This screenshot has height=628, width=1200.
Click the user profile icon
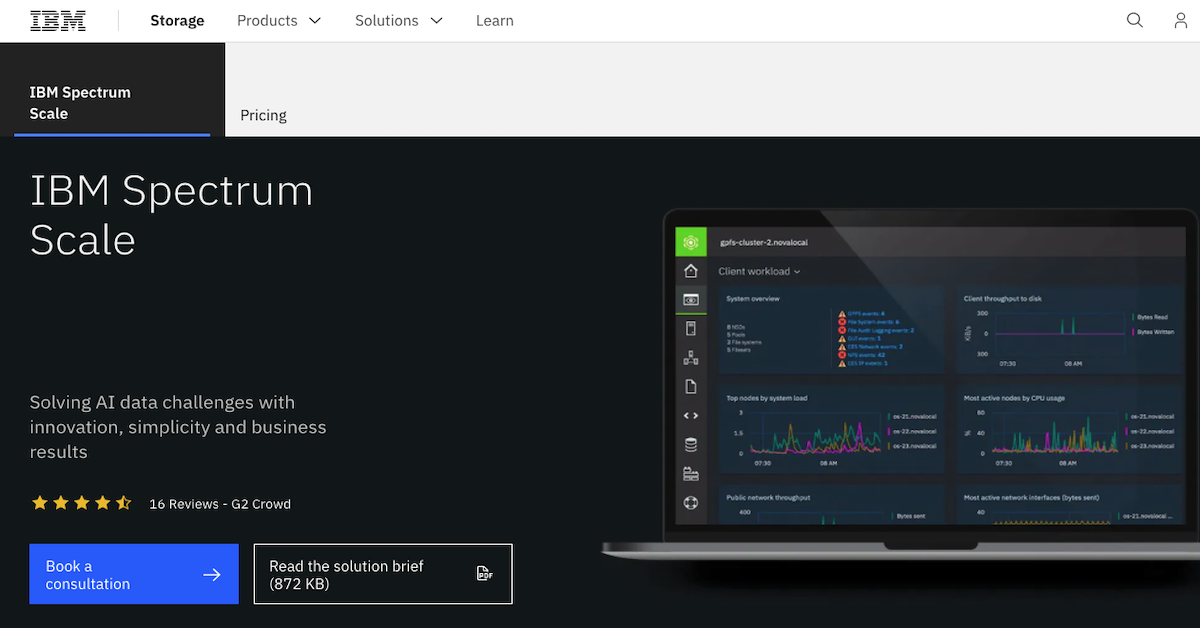click(1181, 20)
